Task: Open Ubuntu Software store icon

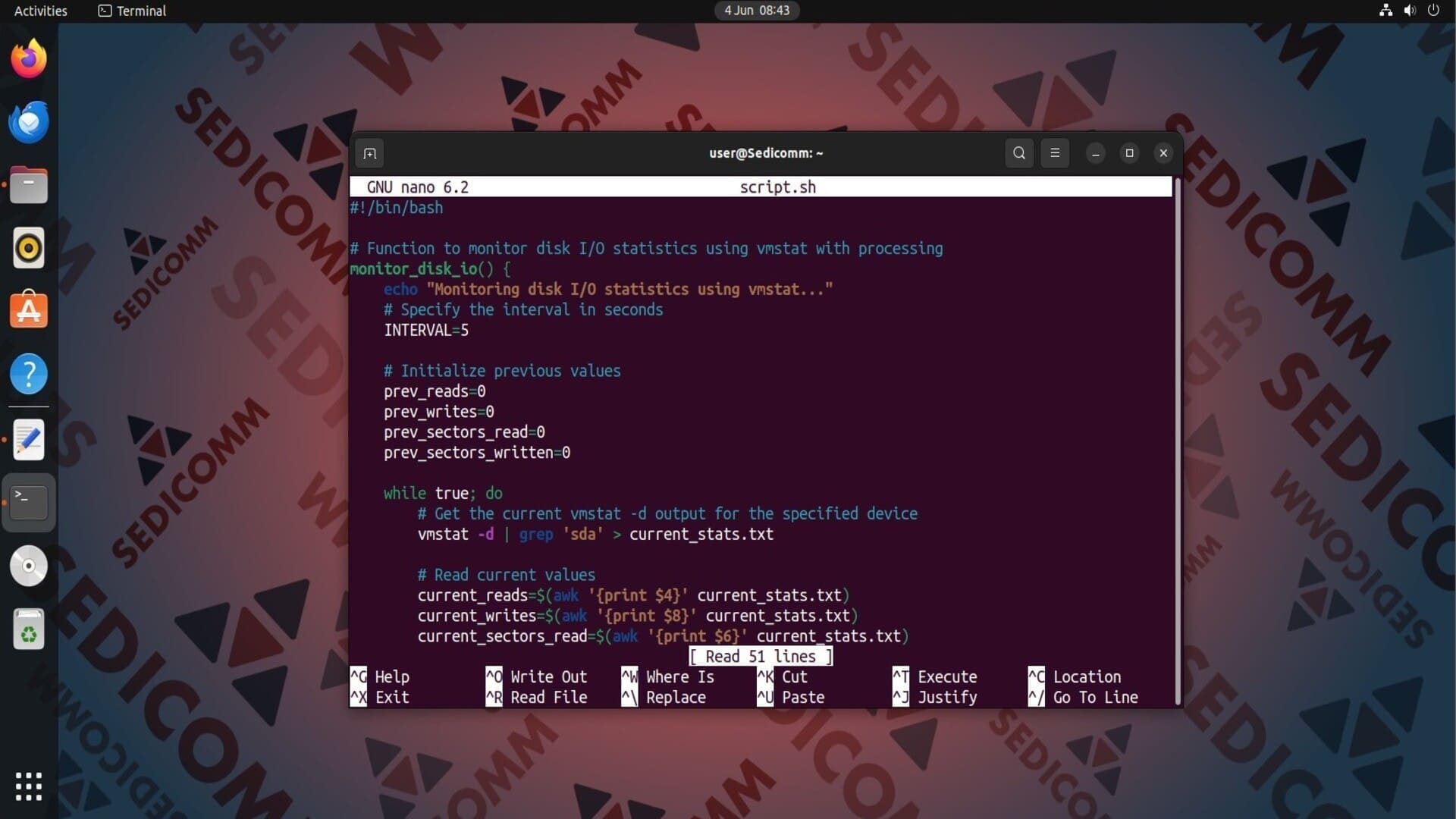Action: (29, 311)
